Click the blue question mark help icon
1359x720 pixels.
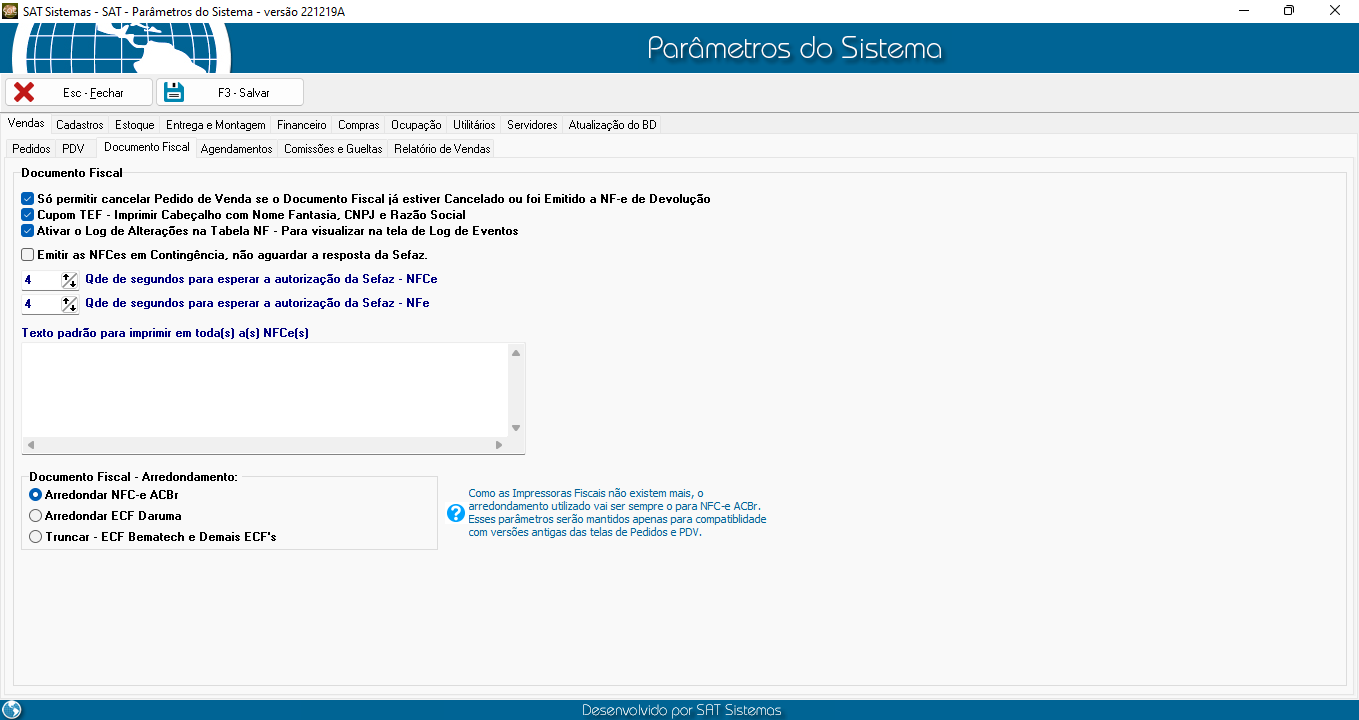tap(456, 513)
